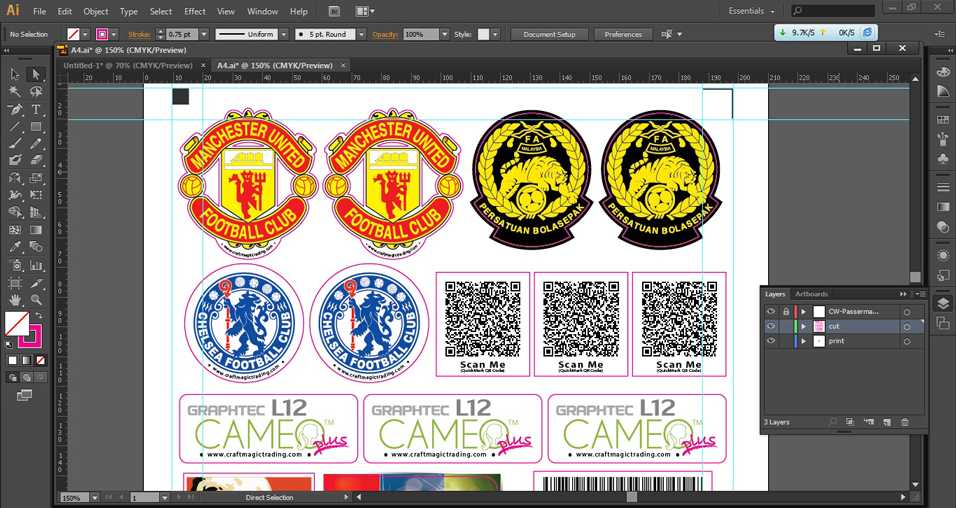The width and height of the screenshot is (956, 508).
Task: Click the magenta Stroke swatch in toolbox
Action: (x=31, y=337)
